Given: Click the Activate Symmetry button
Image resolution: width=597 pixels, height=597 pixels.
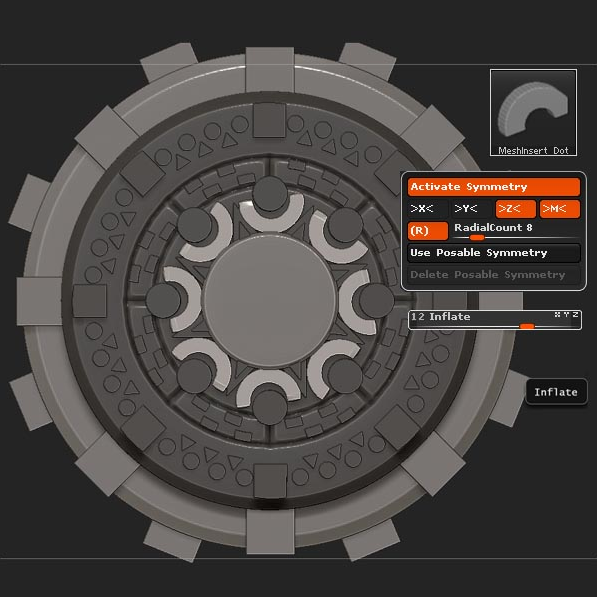Looking at the screenshot, I should click(493, 187).
